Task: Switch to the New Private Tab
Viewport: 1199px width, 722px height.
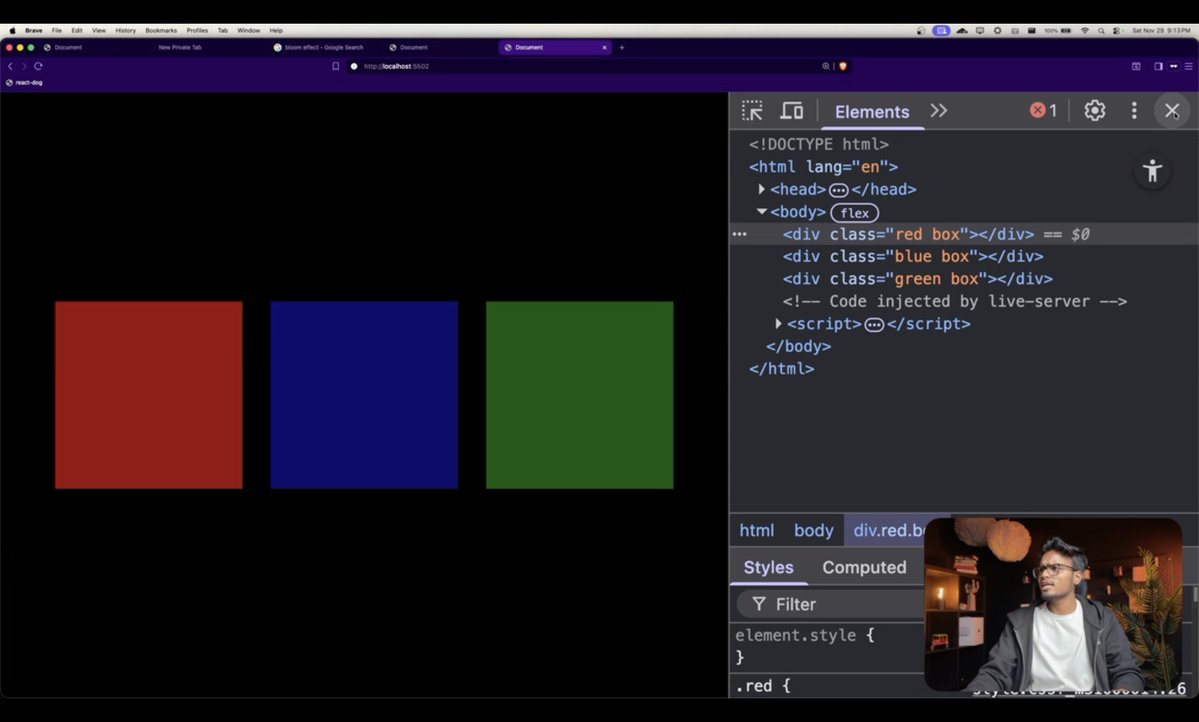Action: point(180,47)
